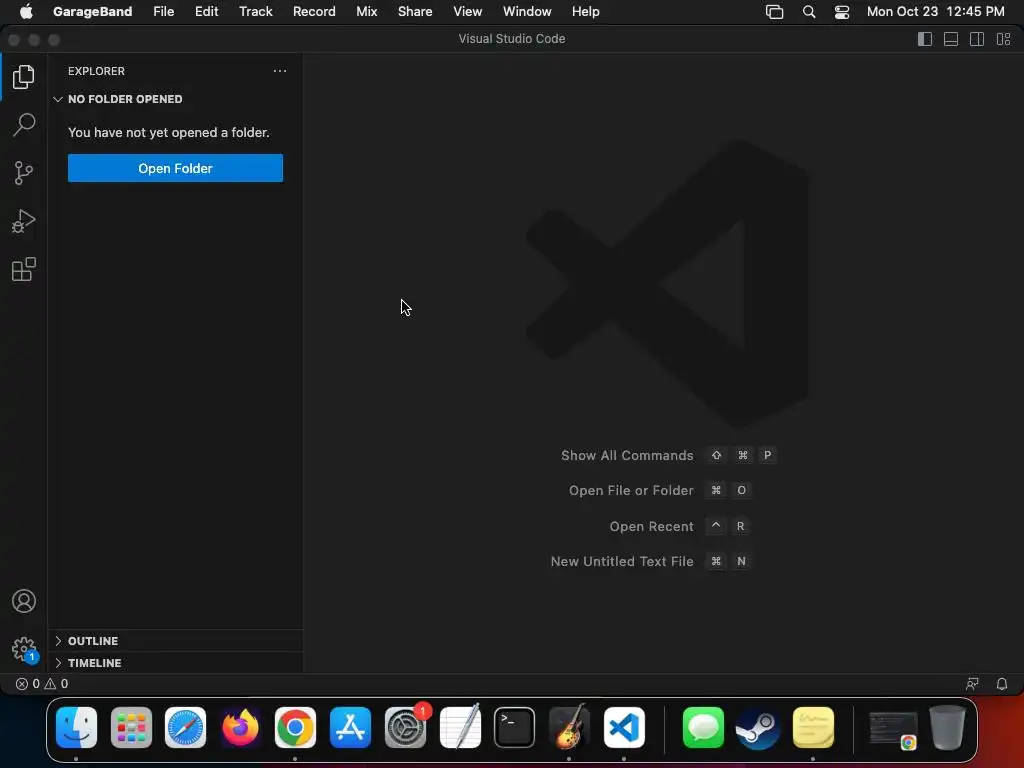Click the New Untitled Text File hint
Image resolution: width=1024 pixels, height=768 pixels.
click(622, 562)
